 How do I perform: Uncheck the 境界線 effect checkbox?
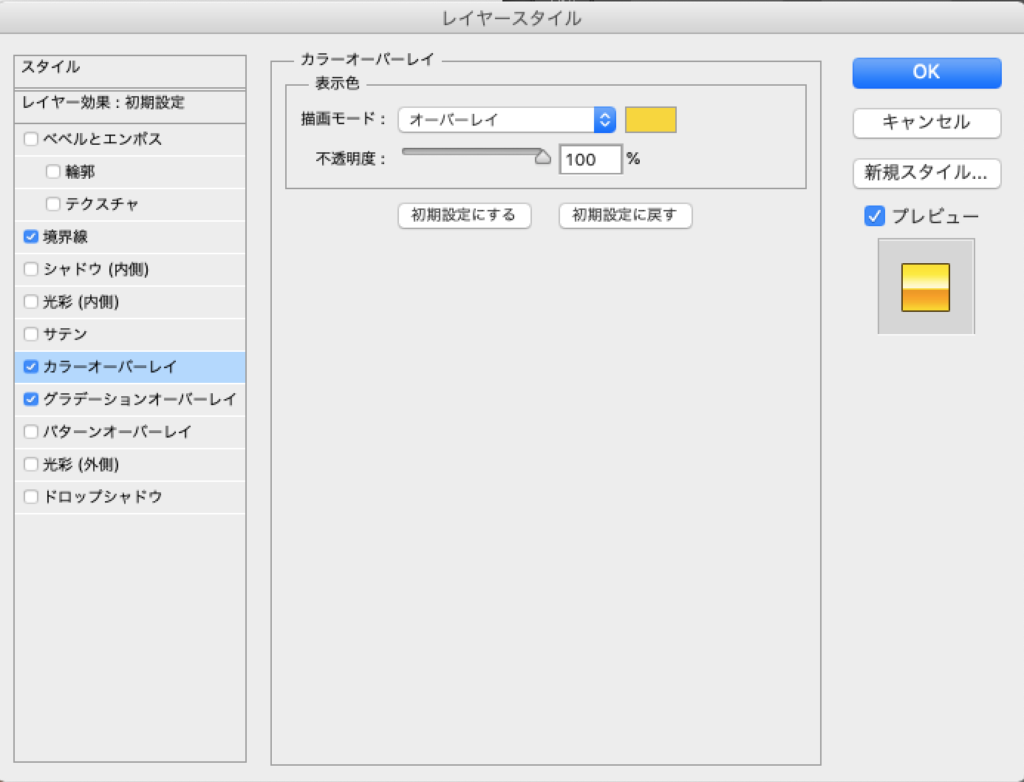[31, 237]
